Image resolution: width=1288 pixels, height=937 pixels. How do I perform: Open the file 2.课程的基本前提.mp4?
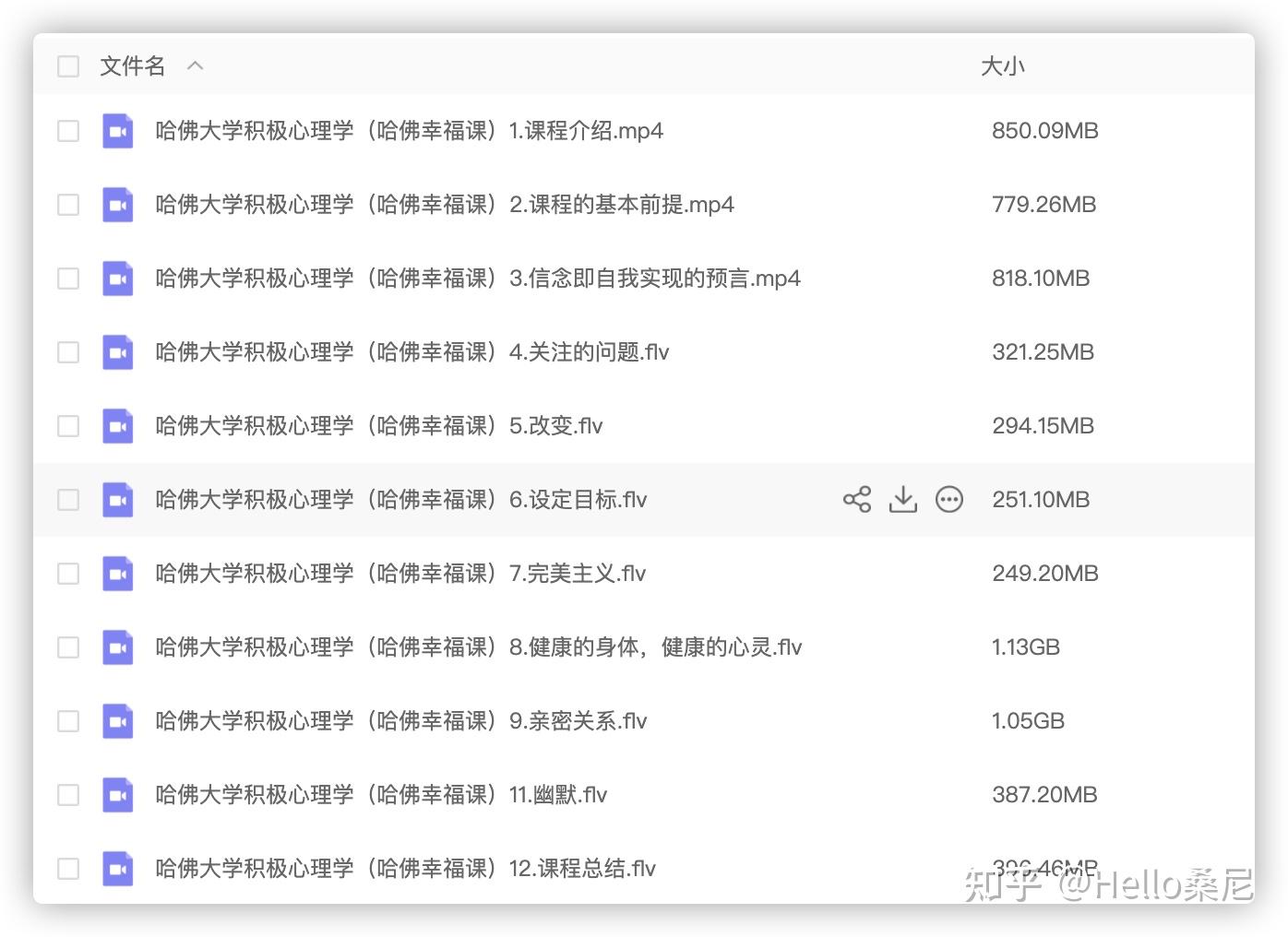coord(445,205)
